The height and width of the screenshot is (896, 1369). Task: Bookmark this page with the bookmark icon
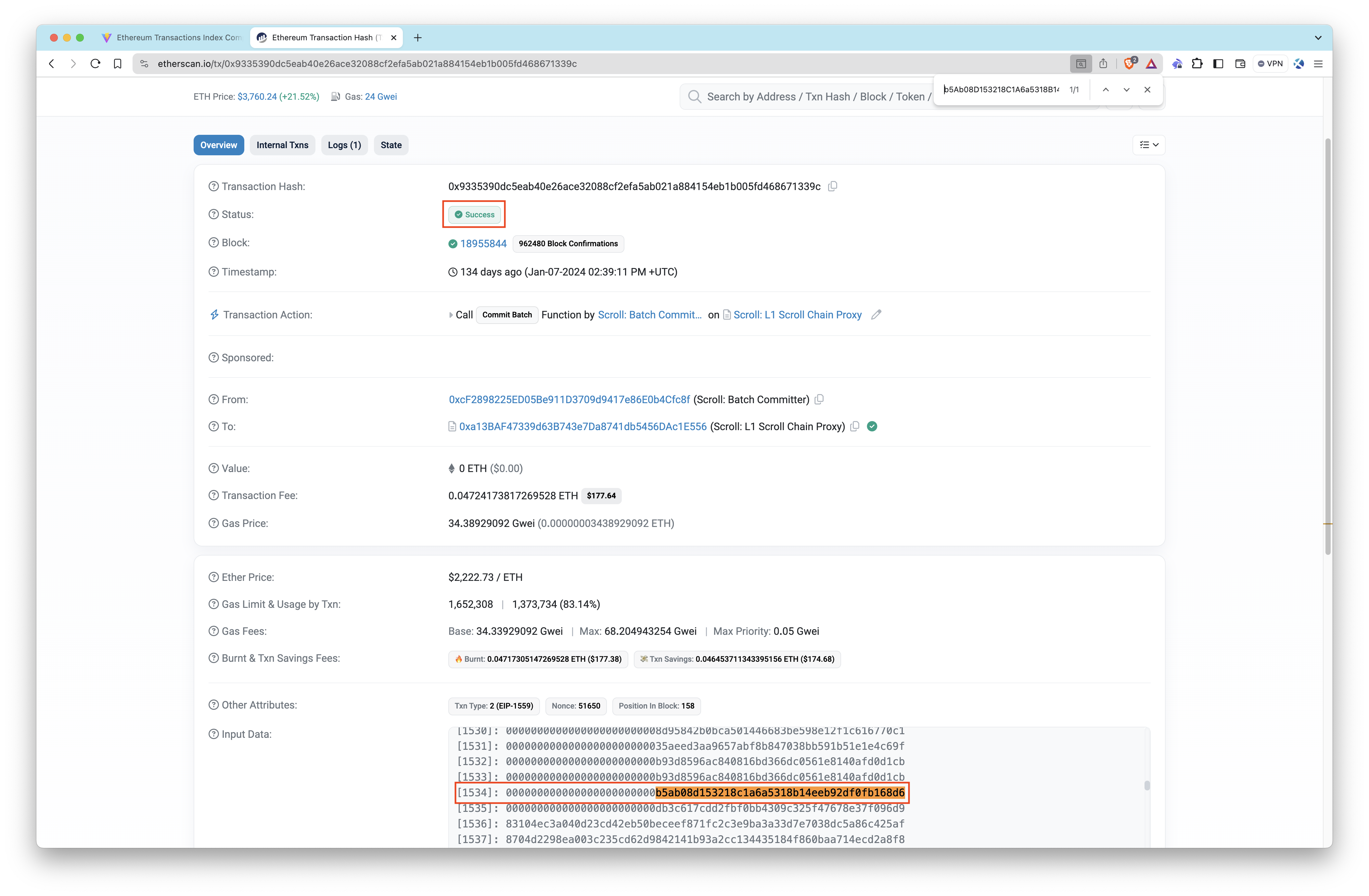[117, 64]
